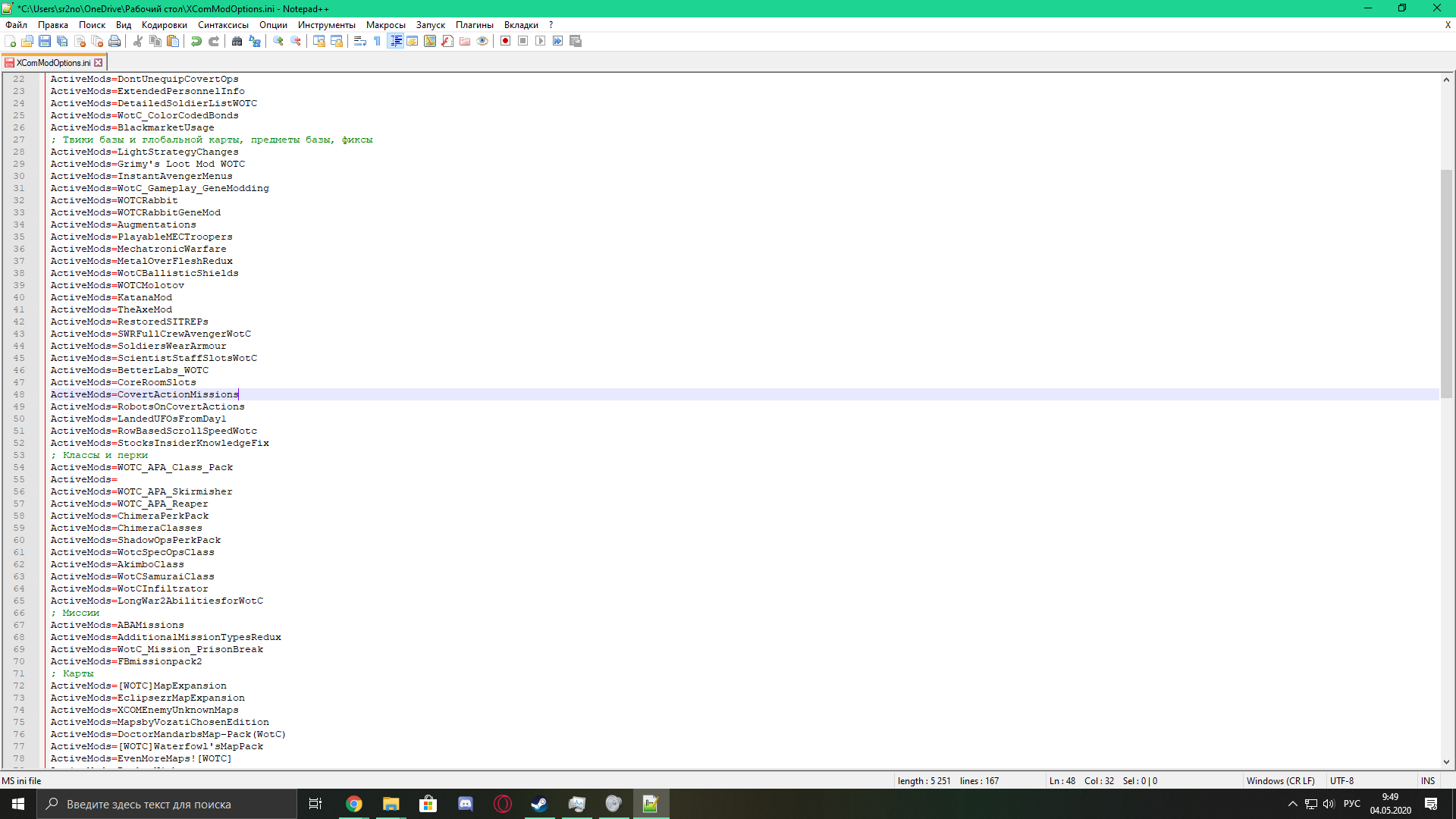Image resolution: width=1456 pixels, height=819 pixels.
Task: Open the Макросы menu
Action: pos(386,25)
